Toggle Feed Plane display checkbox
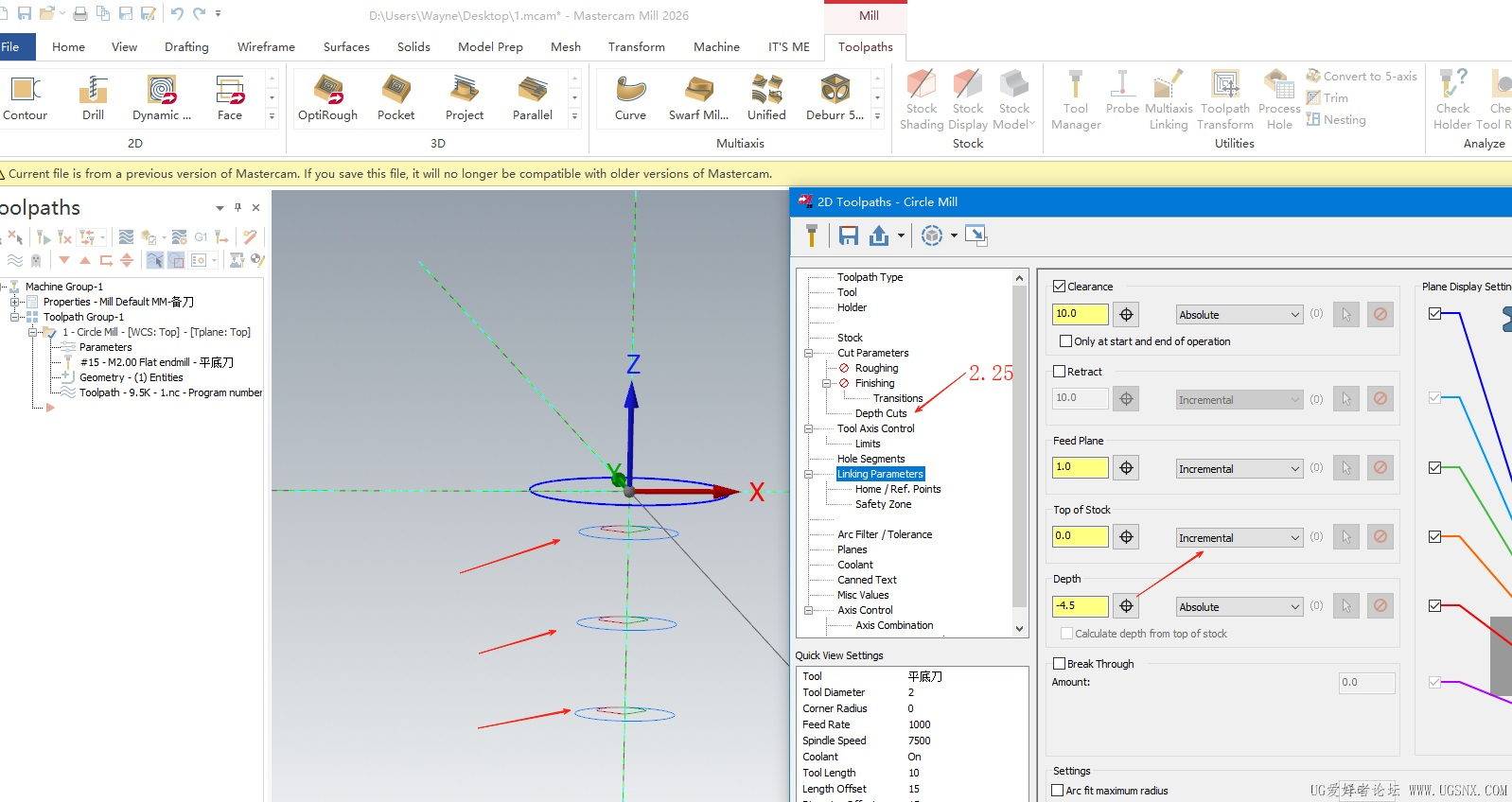Image resolution: width=1512 pixels, height=802 pixels. (x=1435, y=468)
